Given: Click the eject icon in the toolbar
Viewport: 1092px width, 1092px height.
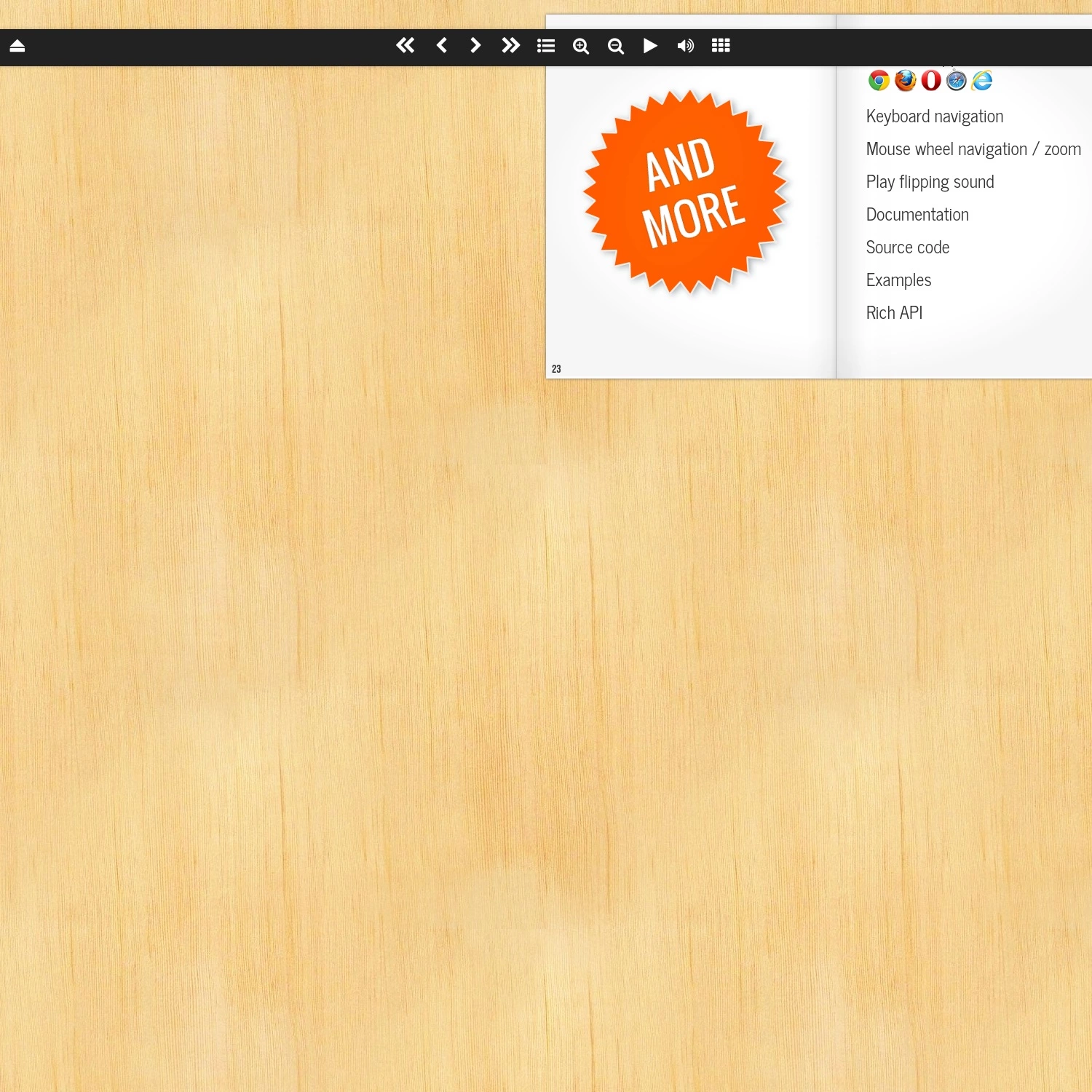Looking at the screenshot, I should 17,46.
